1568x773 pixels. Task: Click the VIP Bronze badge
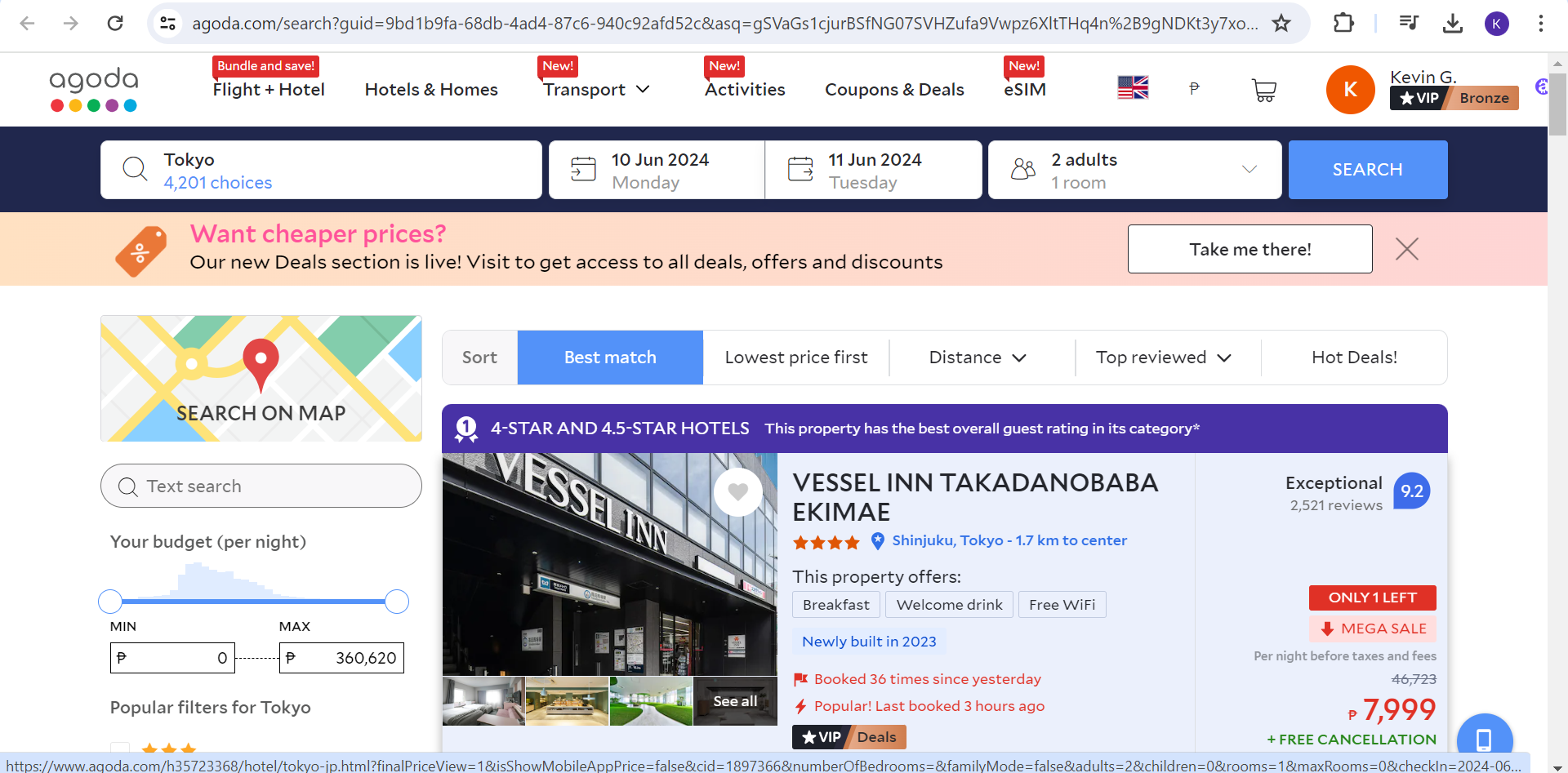(x=1454, y=98)
